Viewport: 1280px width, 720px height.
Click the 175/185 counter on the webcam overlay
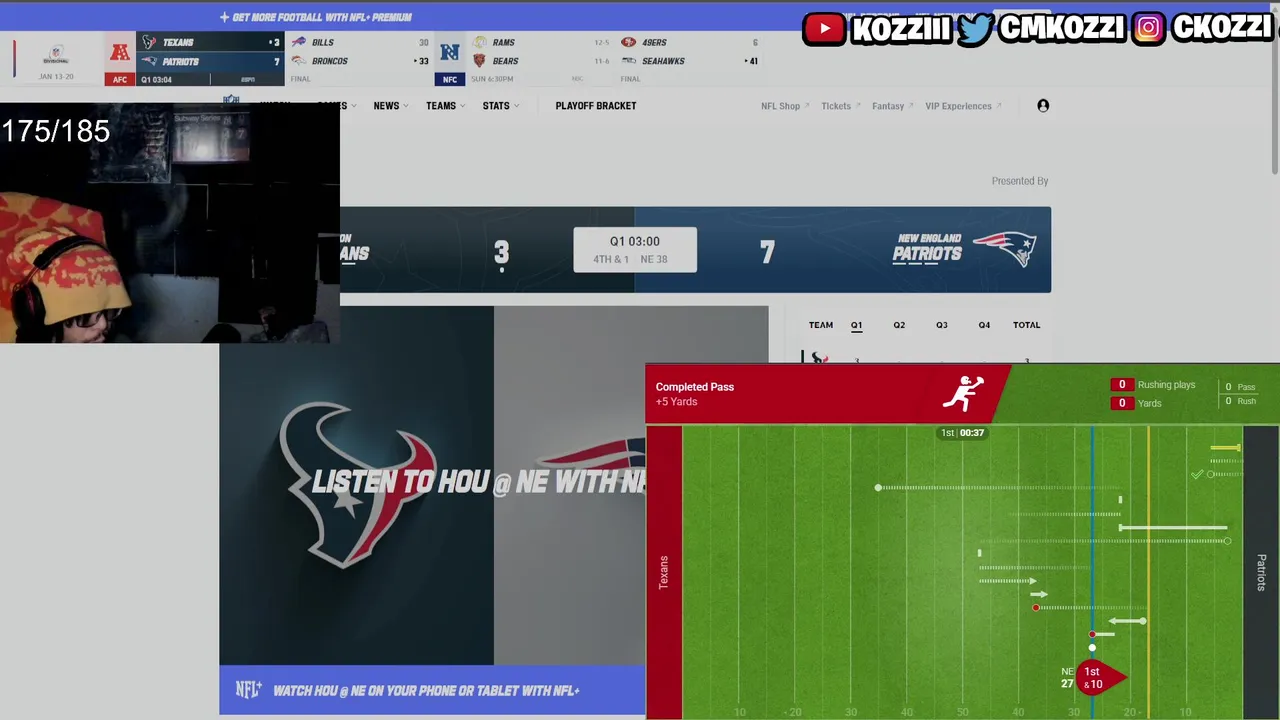click(56, 131)
